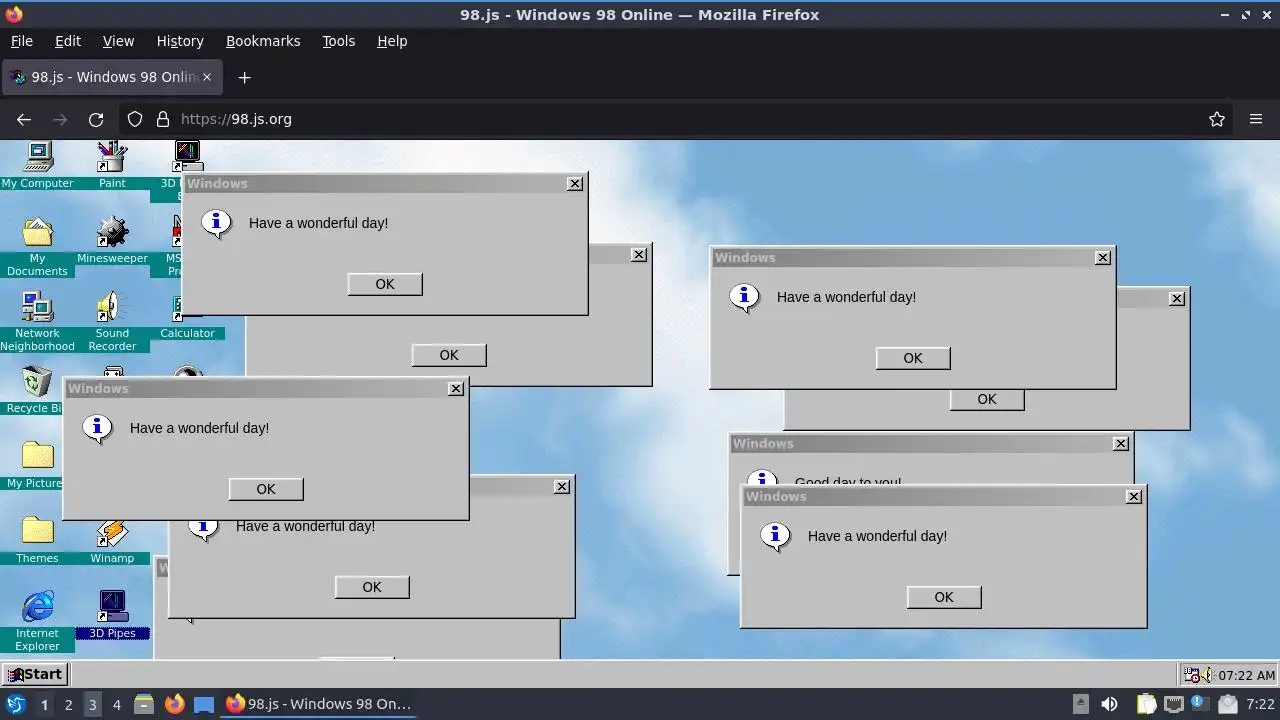Select the 98.js Windows 98 Online tab
The width and height of the screenshot is (1280, 720).
[110, 77]
